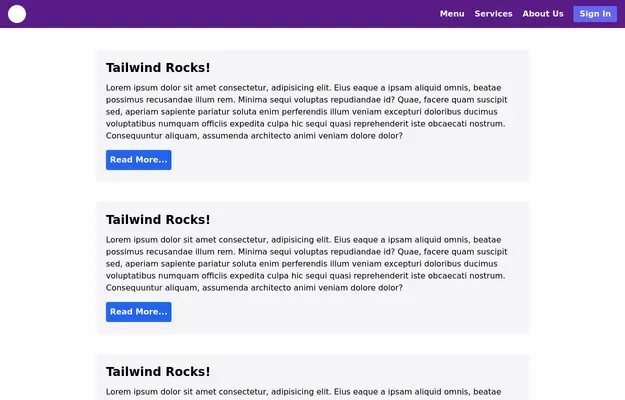Select the first card's Tailwind Rocks! heading
Viewport: 625px width, 400px height.
(158, 68)
